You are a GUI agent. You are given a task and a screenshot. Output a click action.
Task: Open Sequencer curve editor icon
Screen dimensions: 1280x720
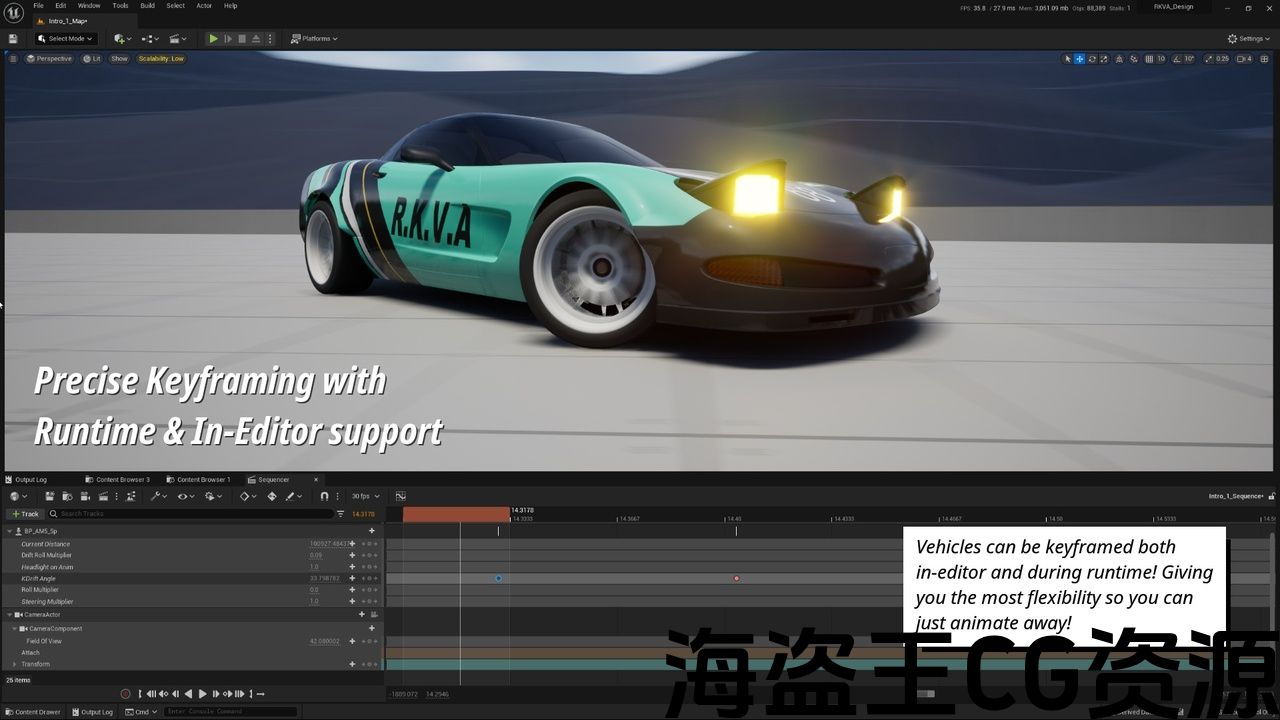click(x=401, y=496)
